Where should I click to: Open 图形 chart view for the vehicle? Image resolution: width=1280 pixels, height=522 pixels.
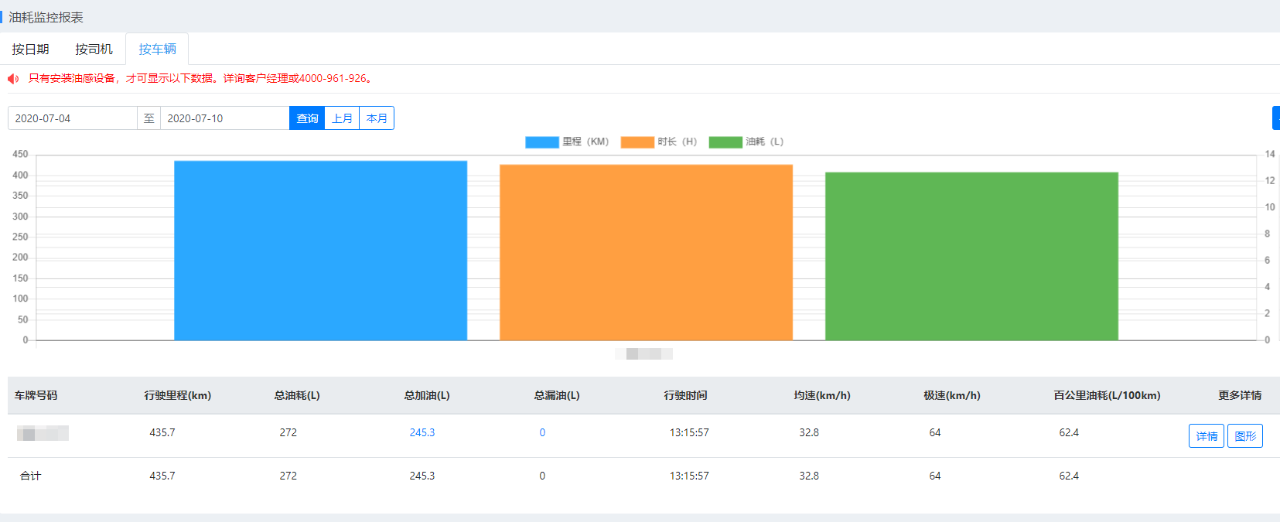[1245, 436]
